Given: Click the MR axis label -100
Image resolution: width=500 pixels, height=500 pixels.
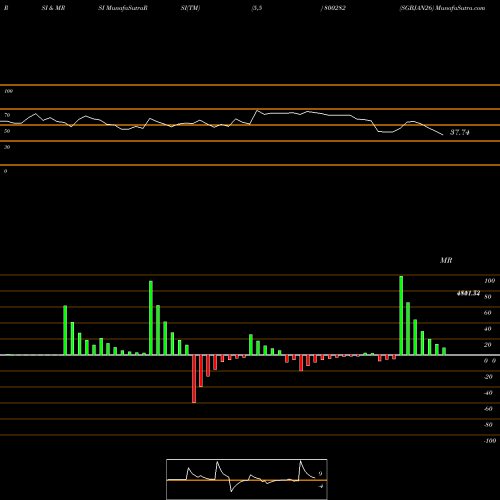Looking at the screenshot, I should point(490,441).
